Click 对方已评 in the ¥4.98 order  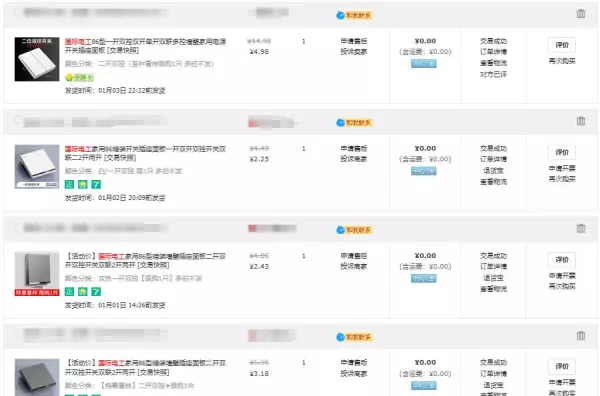click(x=494, y=74)
